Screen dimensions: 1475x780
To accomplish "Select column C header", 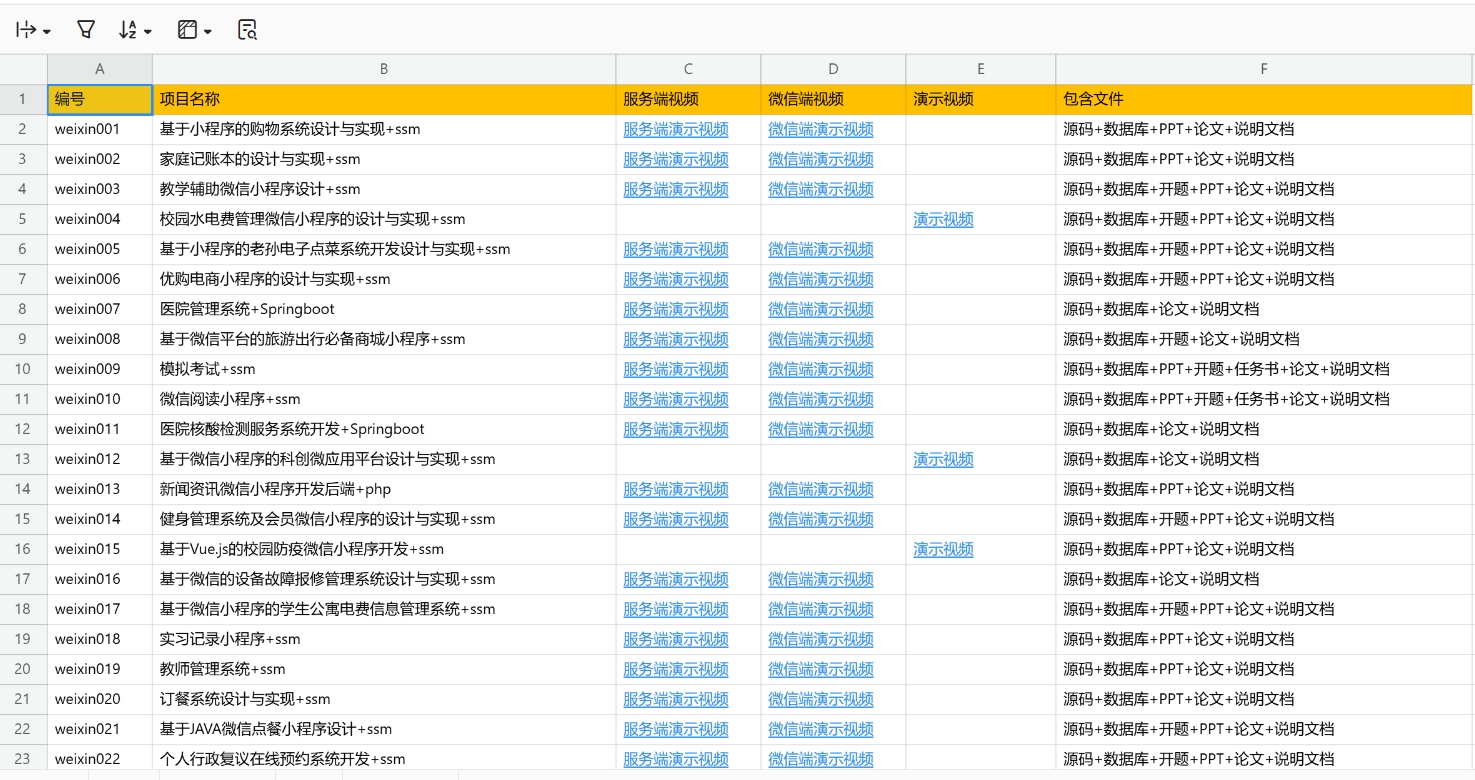I will point(688,69).
